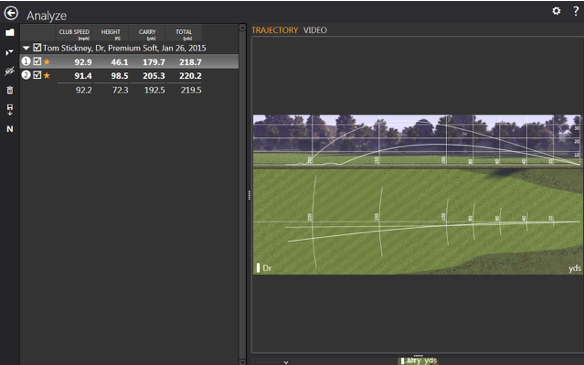The height and width of the screenshot is (365, 584).
Task: Sort by the HEIGHT column header
Action: tap(111, 33)
